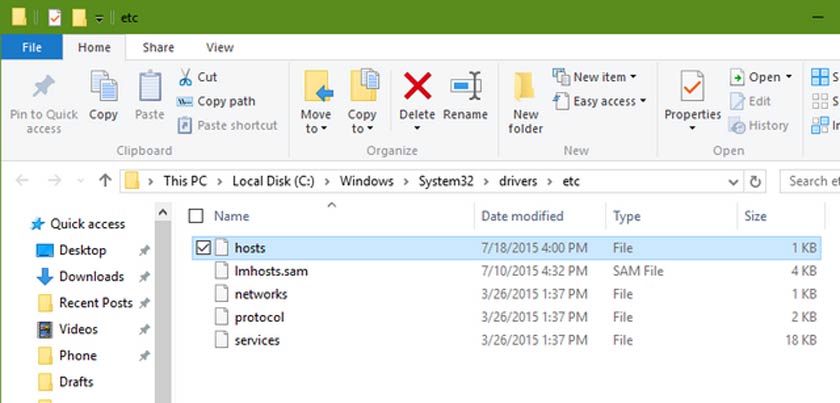
Task: Click the title bar Properties quick icon
Action: pos(54,18)
